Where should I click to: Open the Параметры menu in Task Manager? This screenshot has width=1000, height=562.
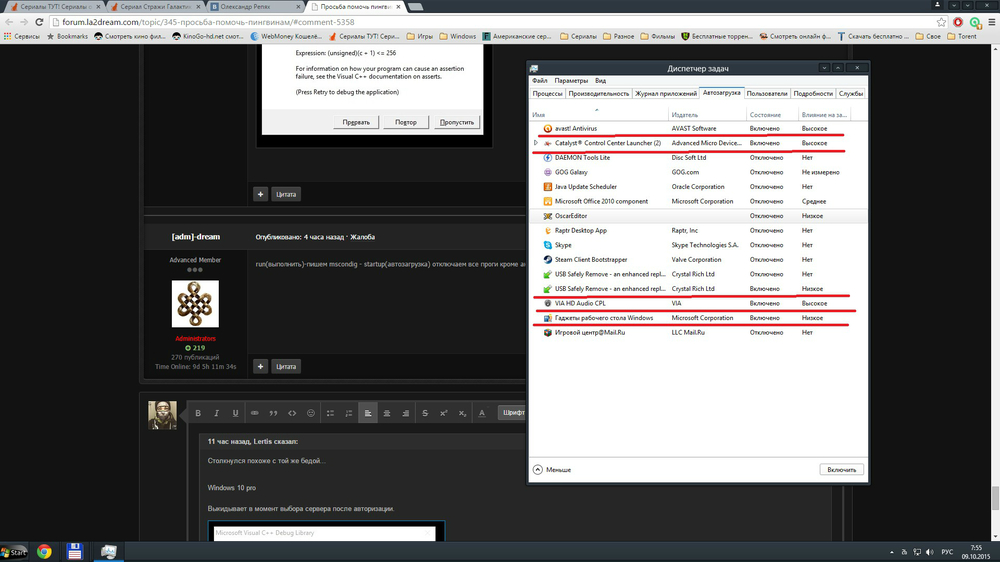(x=571, y=80)
